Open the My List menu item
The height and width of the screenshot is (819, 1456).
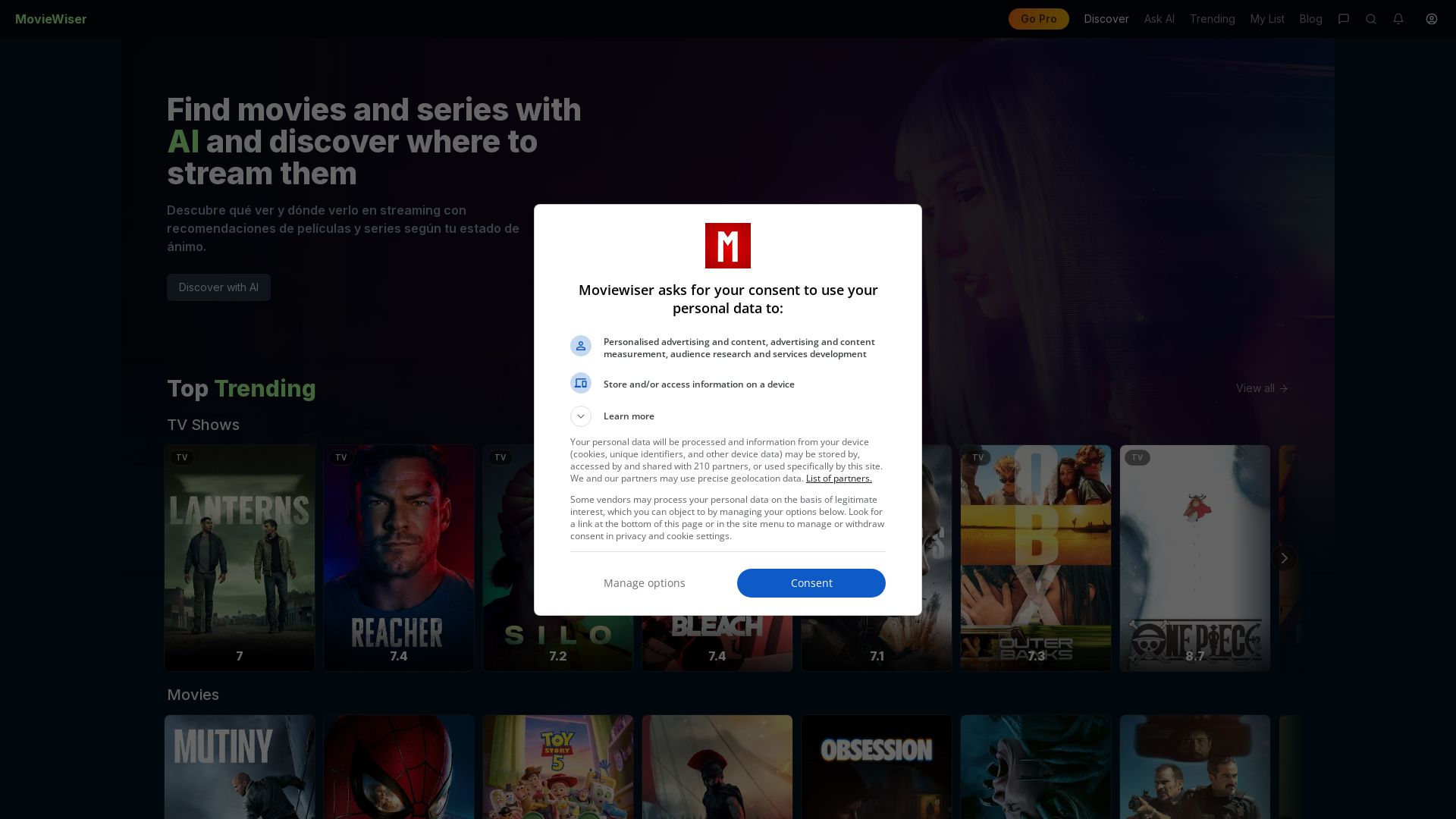coord(1267,19)
